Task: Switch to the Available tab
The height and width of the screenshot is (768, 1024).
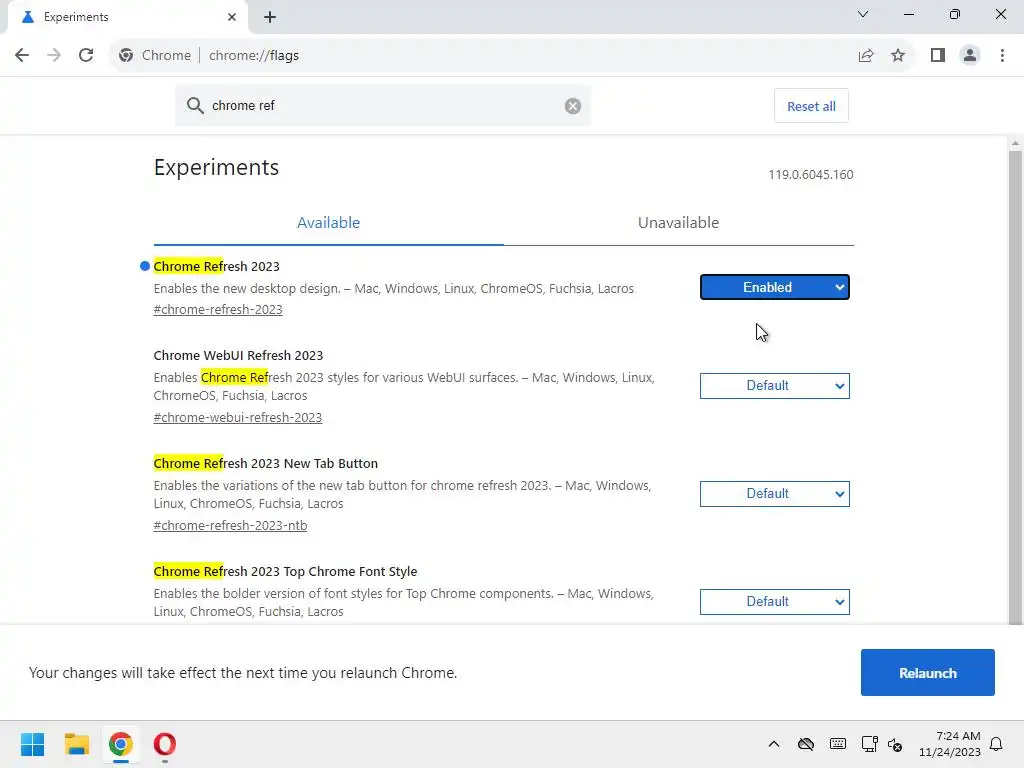Action: (x=328, y=223)
